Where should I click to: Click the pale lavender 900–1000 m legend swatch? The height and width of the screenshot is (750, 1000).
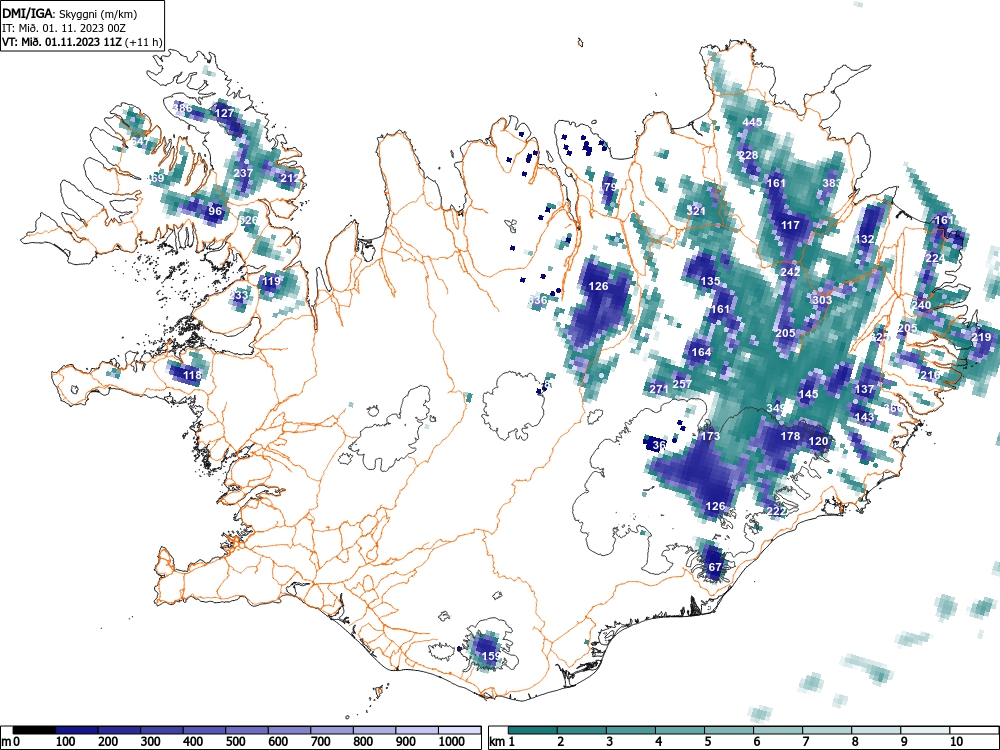417,730
